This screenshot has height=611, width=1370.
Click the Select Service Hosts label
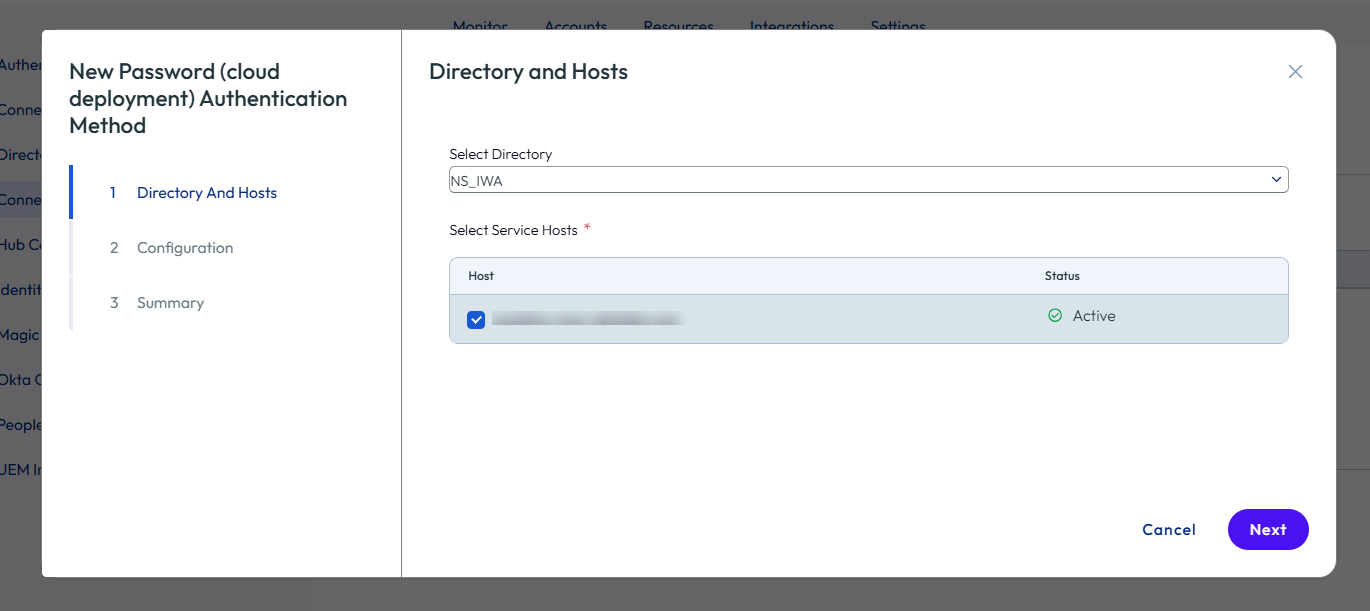pos(514,230)
